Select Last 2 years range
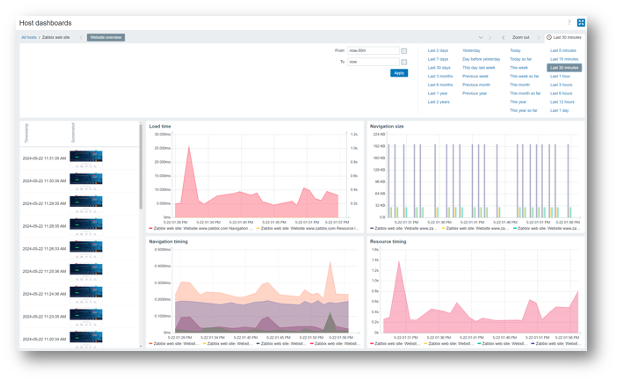 439,102
